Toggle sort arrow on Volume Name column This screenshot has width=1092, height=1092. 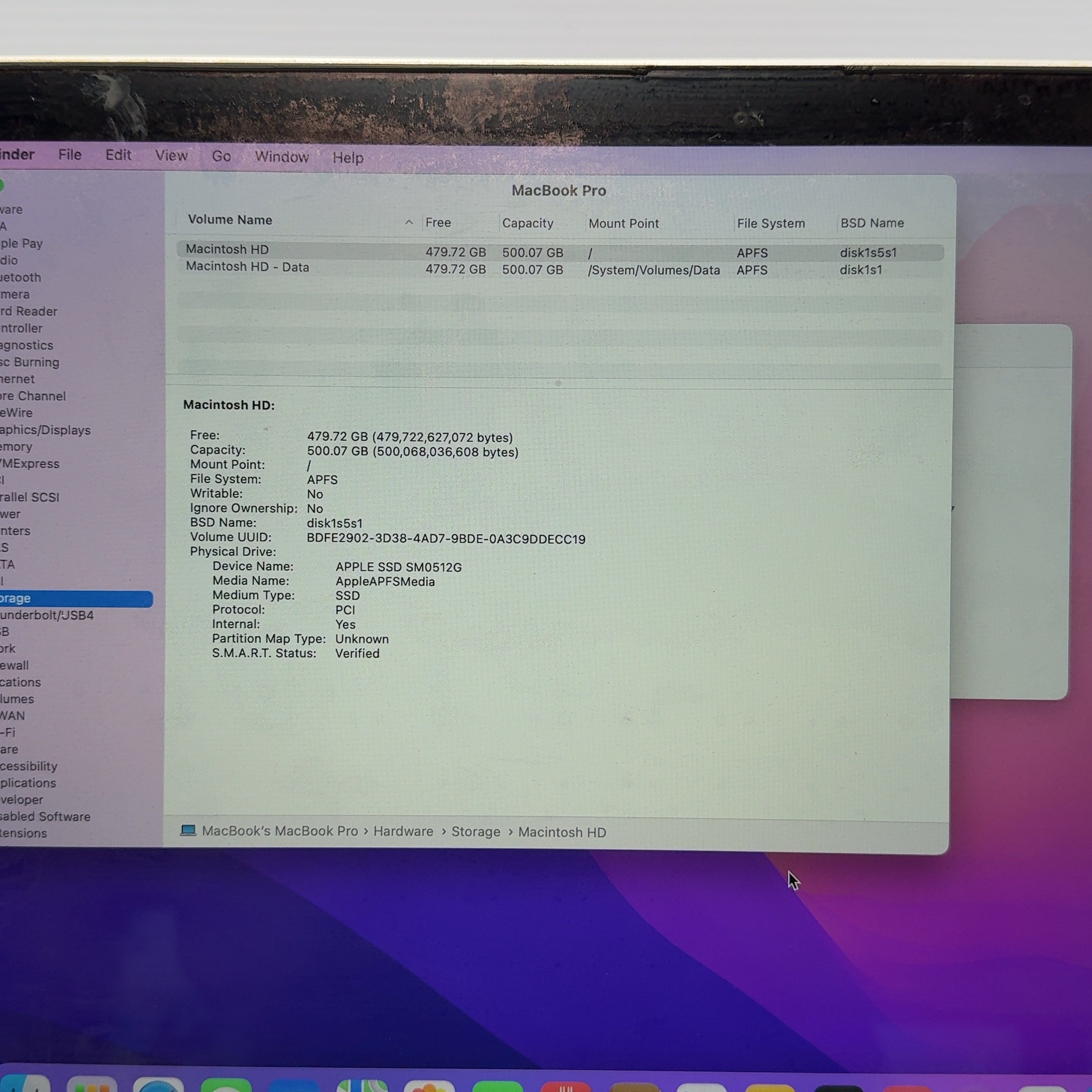tap(408, 222)
